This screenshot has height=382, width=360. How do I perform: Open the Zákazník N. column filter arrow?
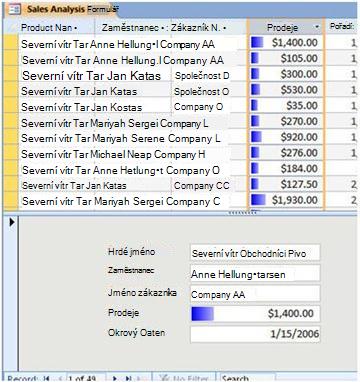(224, 28)
